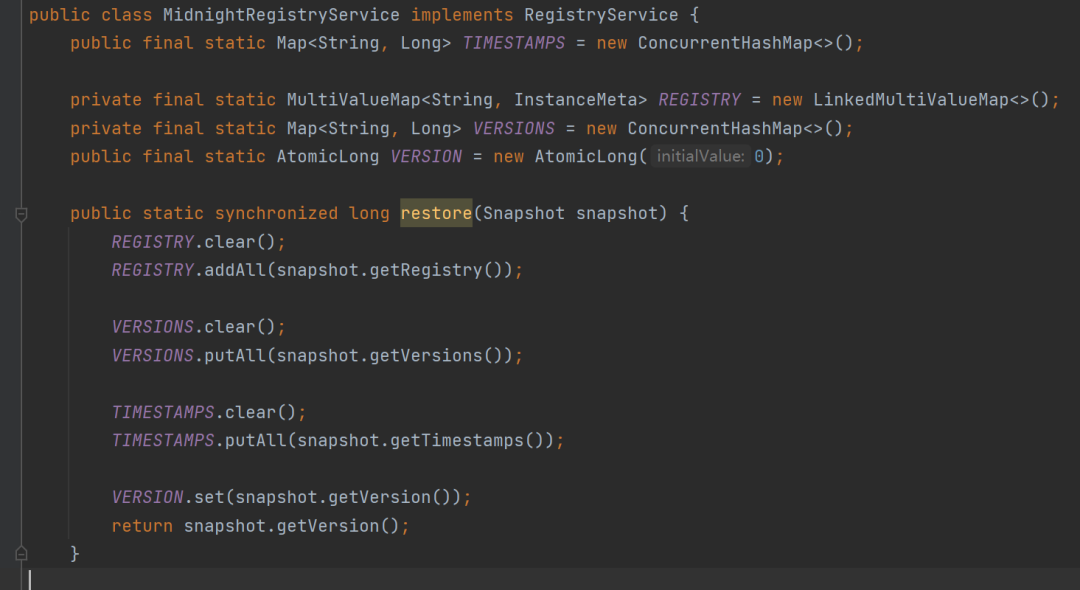Click the initialValue: parameter hint
The height and width of the screenshot is (590, 1080).
pyautogui.click(x=700, y=157)
